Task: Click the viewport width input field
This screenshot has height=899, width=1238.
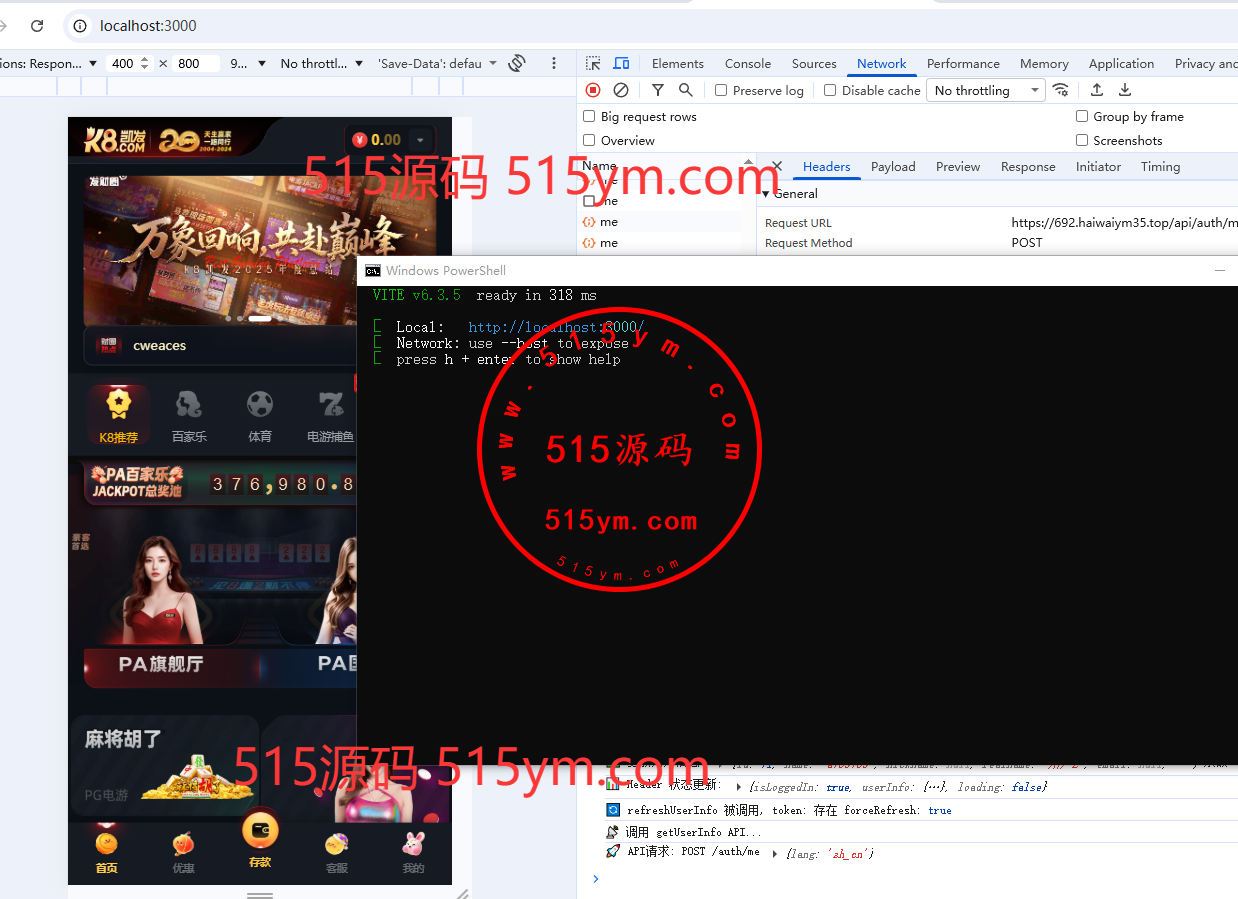Action: pyautogui.click(x=123, y=63)
